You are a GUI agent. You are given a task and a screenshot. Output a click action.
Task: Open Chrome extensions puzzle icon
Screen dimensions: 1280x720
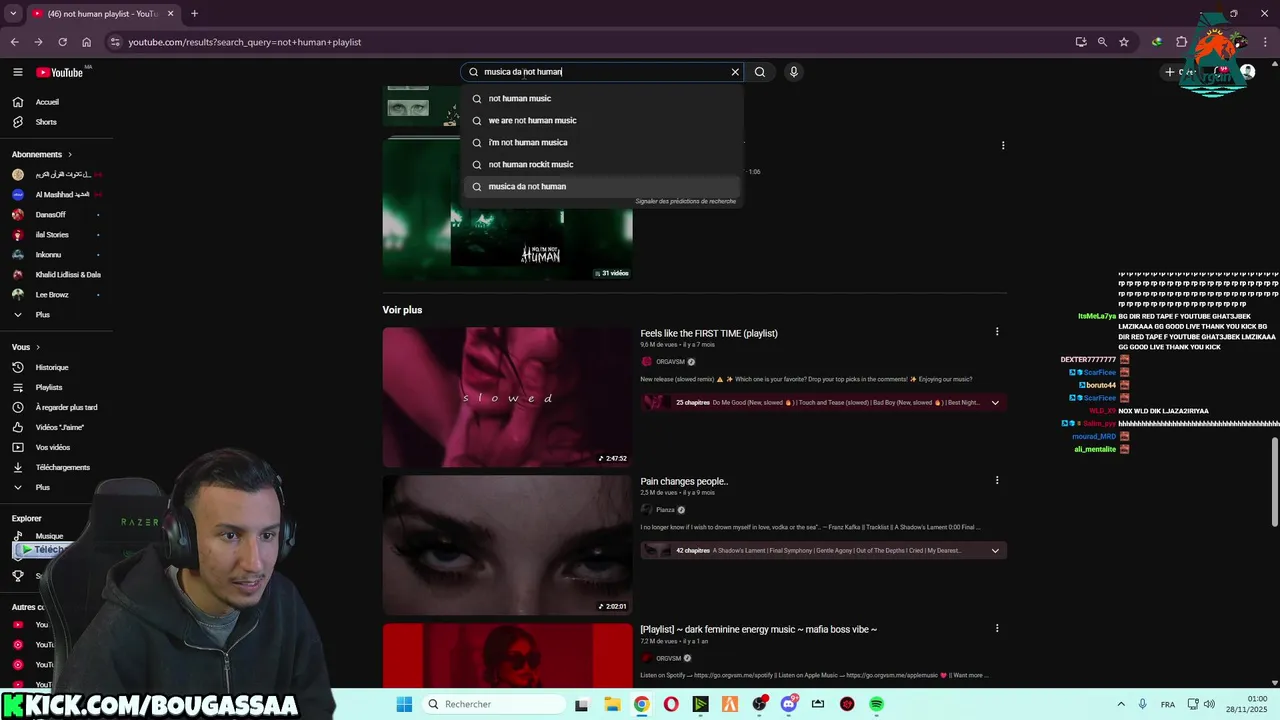coord(1181,42)
